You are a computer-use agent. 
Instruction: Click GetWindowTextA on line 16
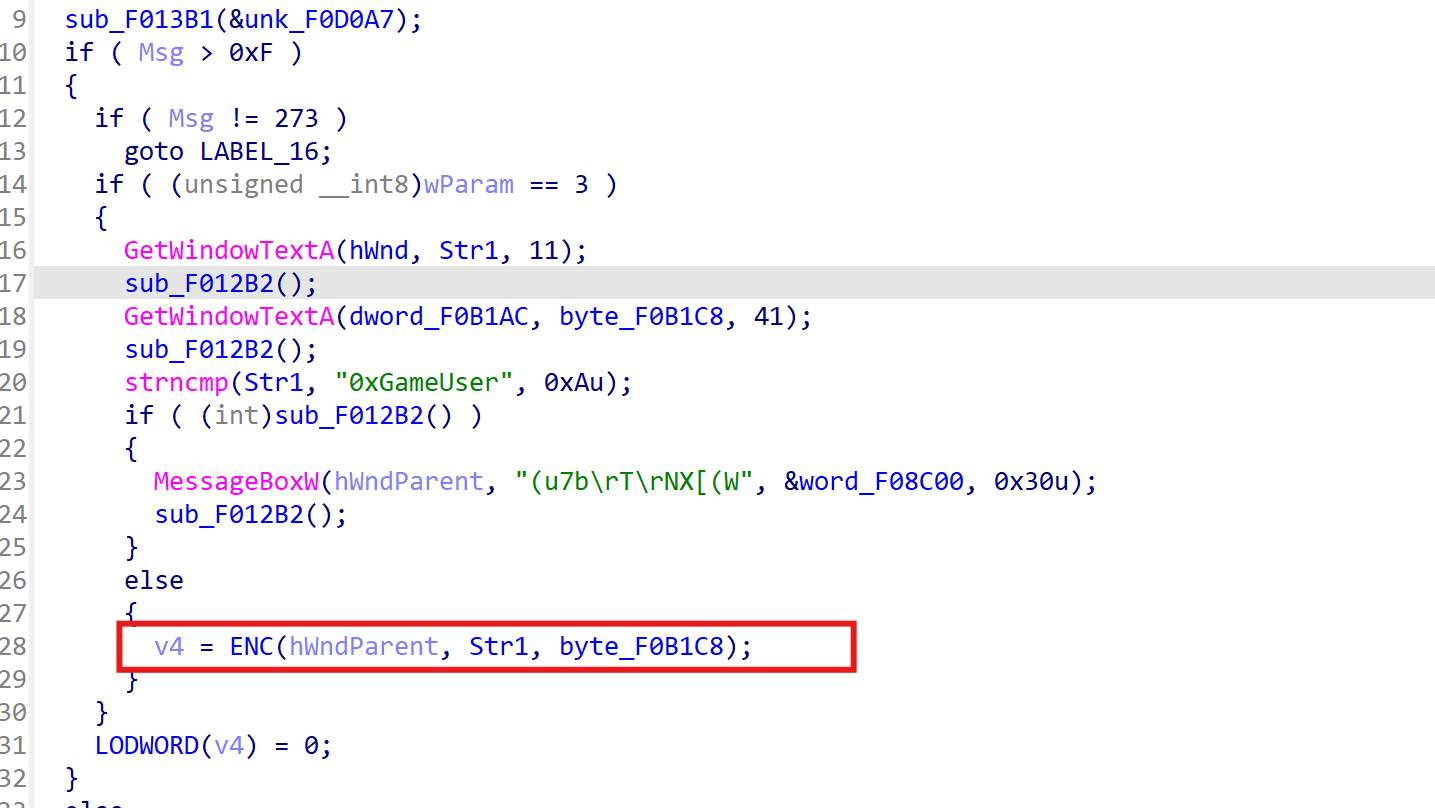pos(229,251)
